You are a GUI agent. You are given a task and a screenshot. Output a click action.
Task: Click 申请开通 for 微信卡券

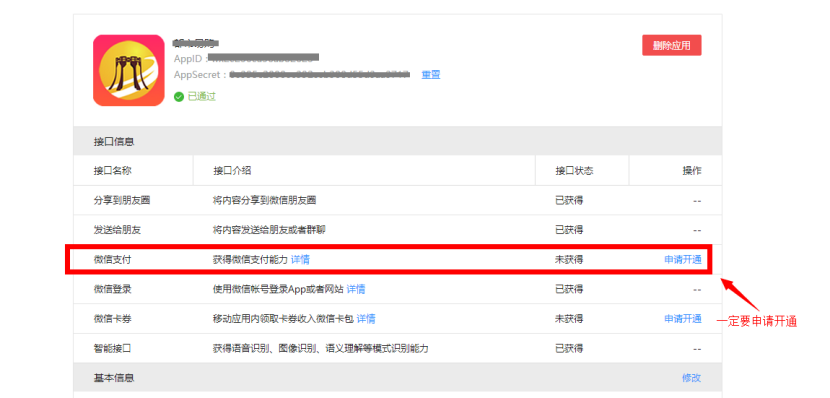pos(682,319)
